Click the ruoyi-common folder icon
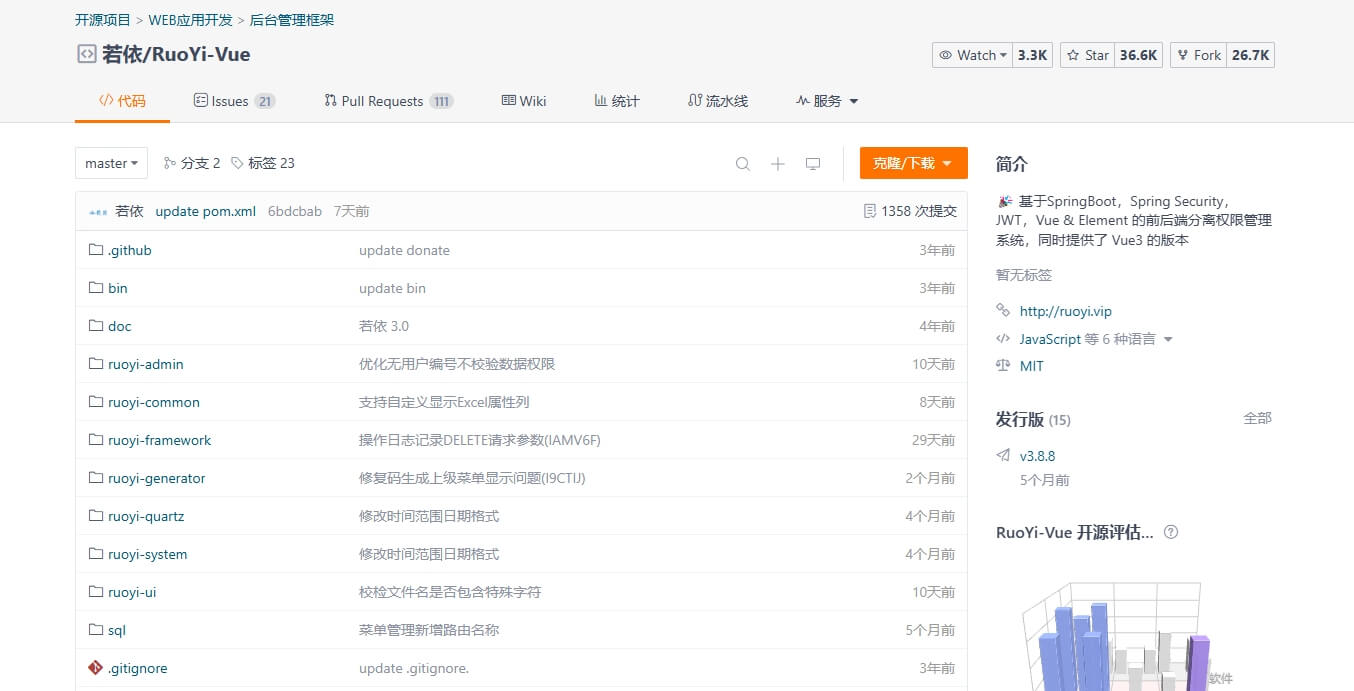This screenshot has width=1354, height=691. (x=96, y=402)
